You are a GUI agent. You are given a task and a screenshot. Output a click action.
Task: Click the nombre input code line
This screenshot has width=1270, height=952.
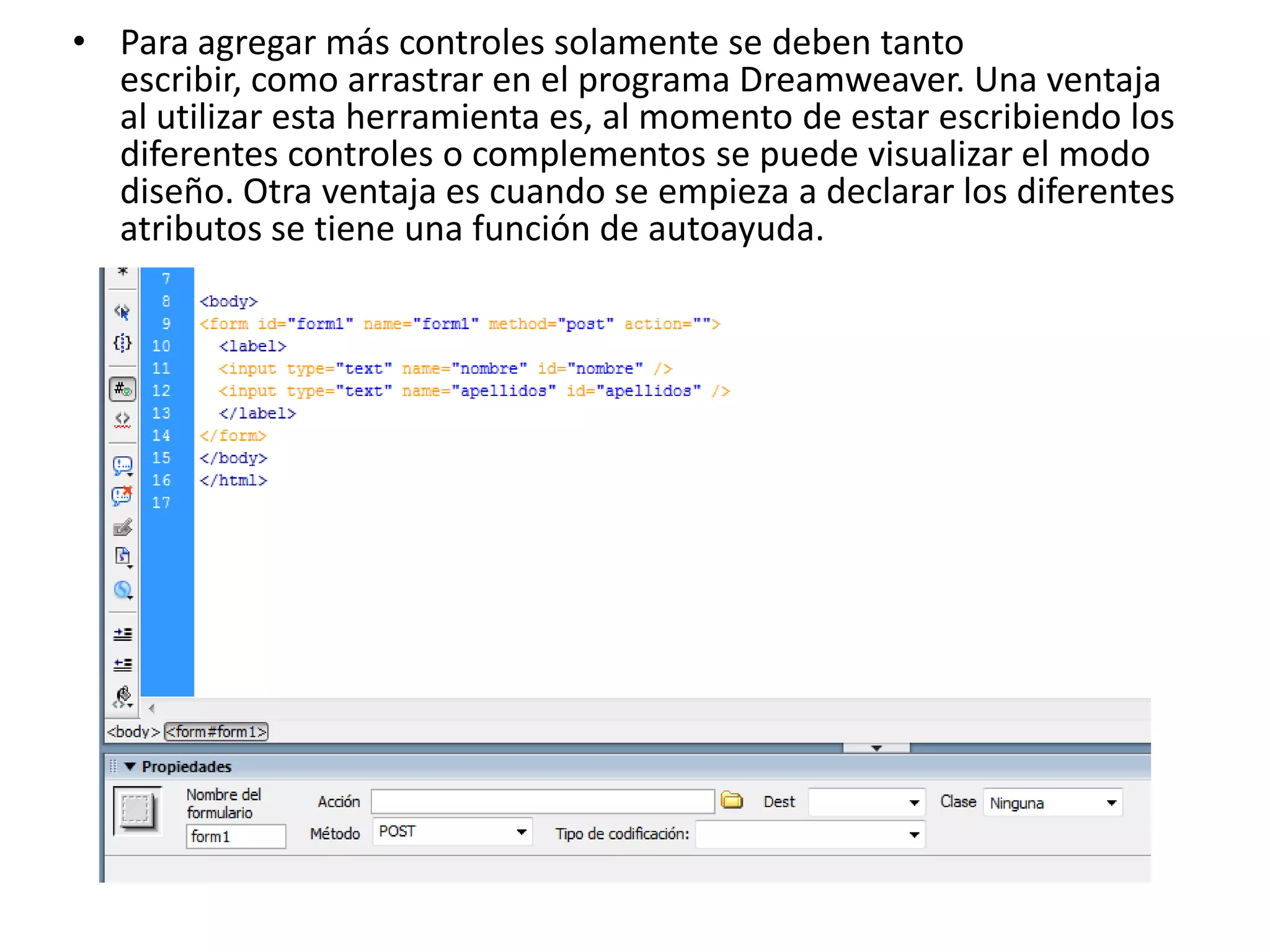coord(445,368)
